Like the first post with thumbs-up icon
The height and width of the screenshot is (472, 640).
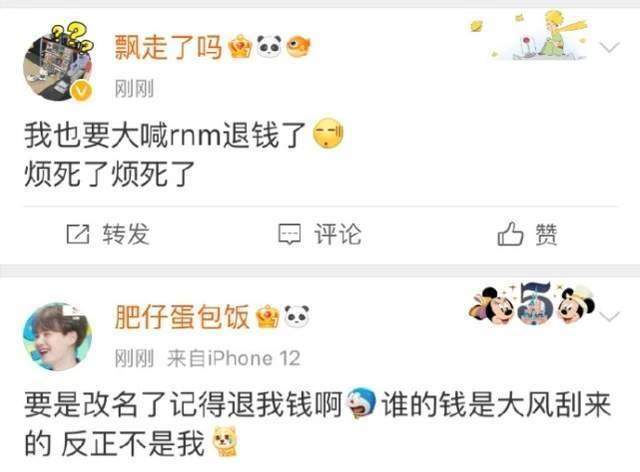coord(510,234)
